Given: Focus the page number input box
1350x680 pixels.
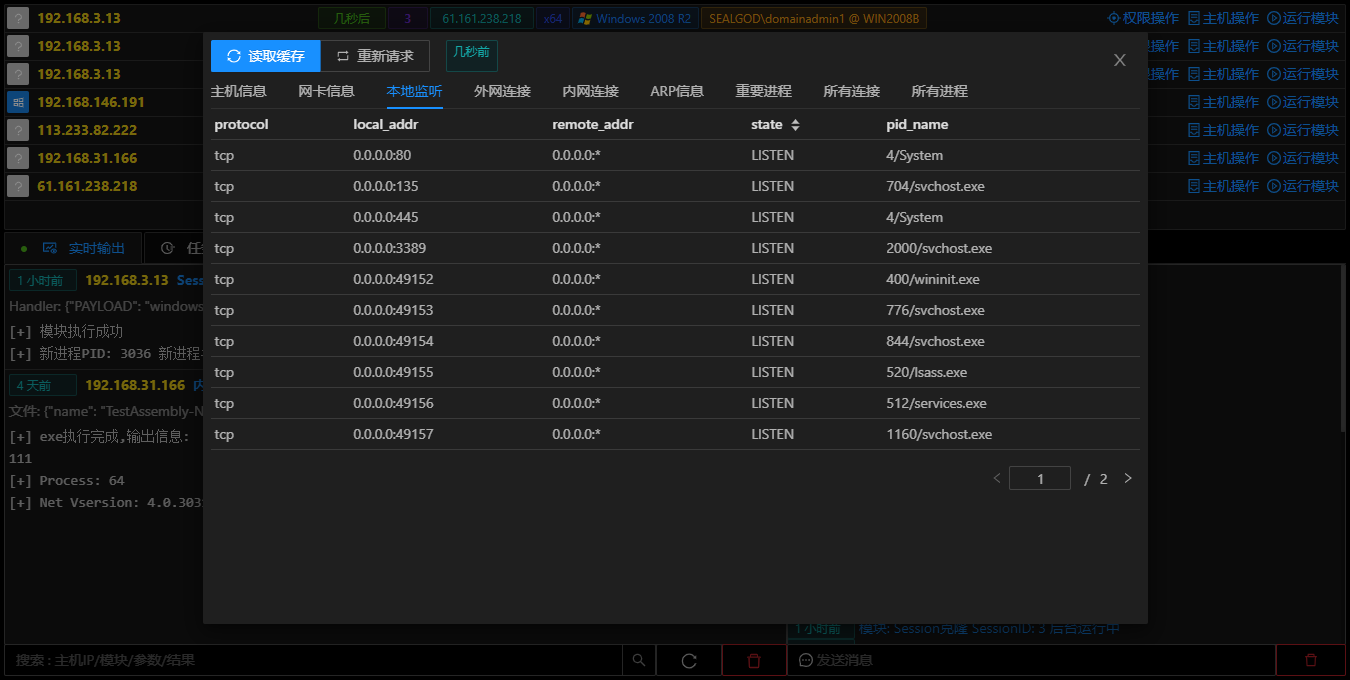Looking at the screenshot, I should click(1040, 478).
